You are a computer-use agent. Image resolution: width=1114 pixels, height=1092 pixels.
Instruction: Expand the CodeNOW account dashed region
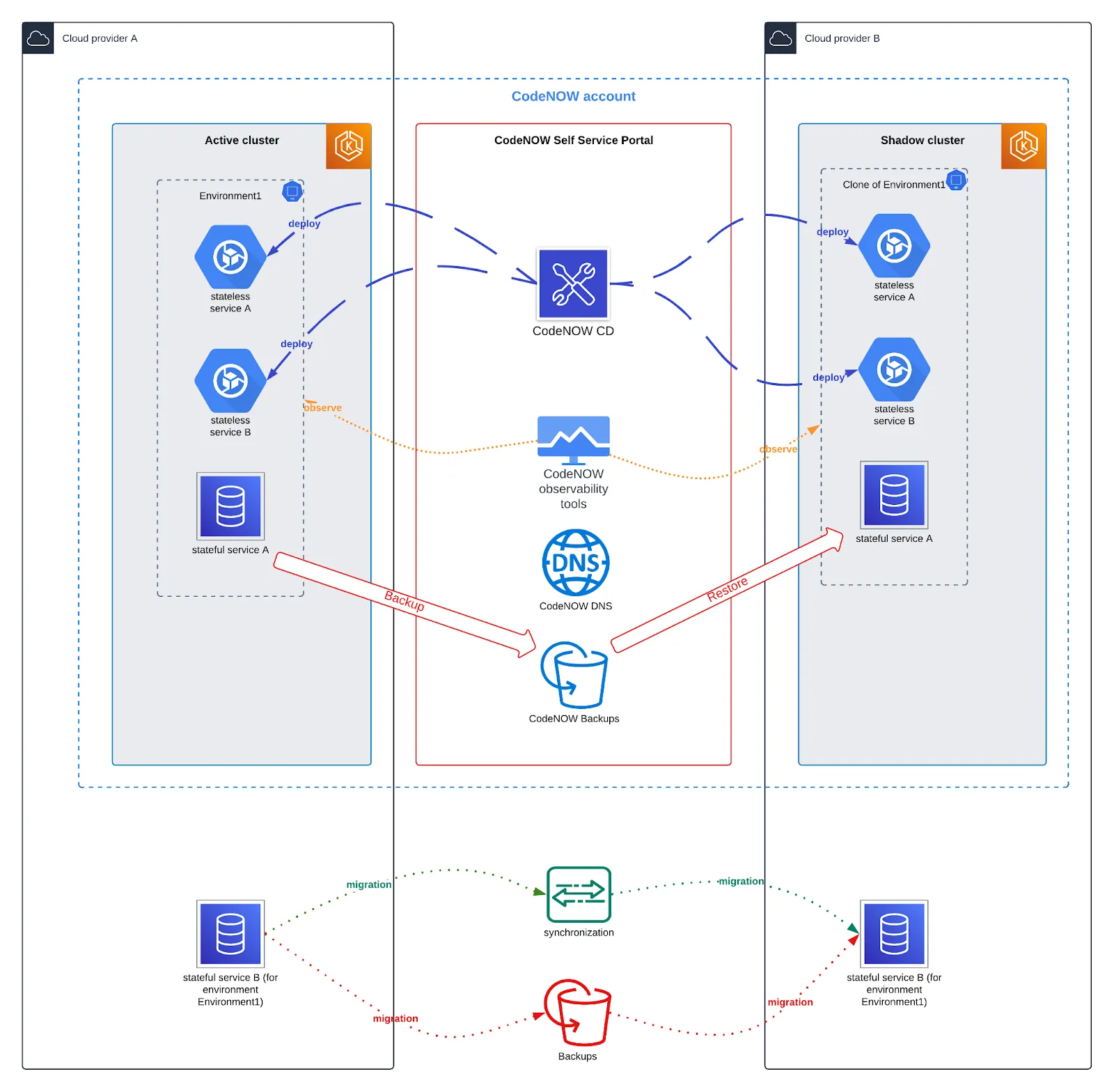pos(573,96)
